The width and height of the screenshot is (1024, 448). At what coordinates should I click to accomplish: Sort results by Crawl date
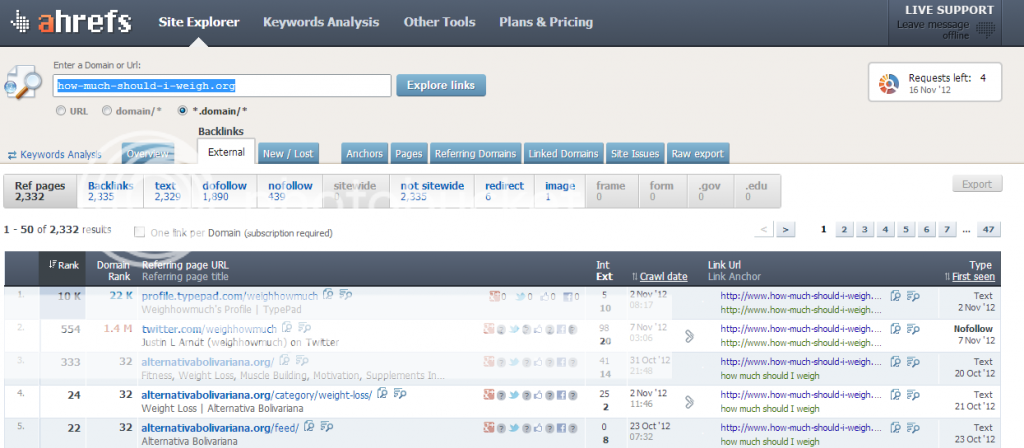662,276
